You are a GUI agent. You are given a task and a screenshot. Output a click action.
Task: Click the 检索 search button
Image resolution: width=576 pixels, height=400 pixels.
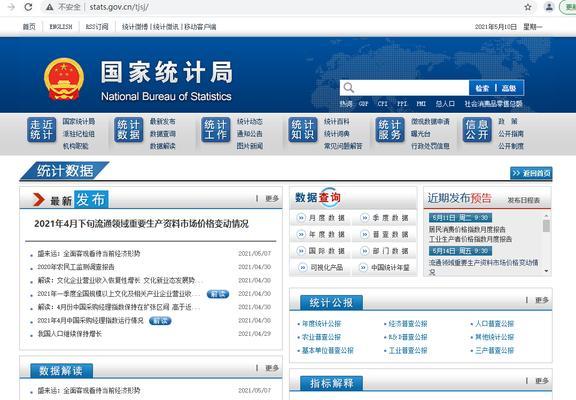pos(482,88)
